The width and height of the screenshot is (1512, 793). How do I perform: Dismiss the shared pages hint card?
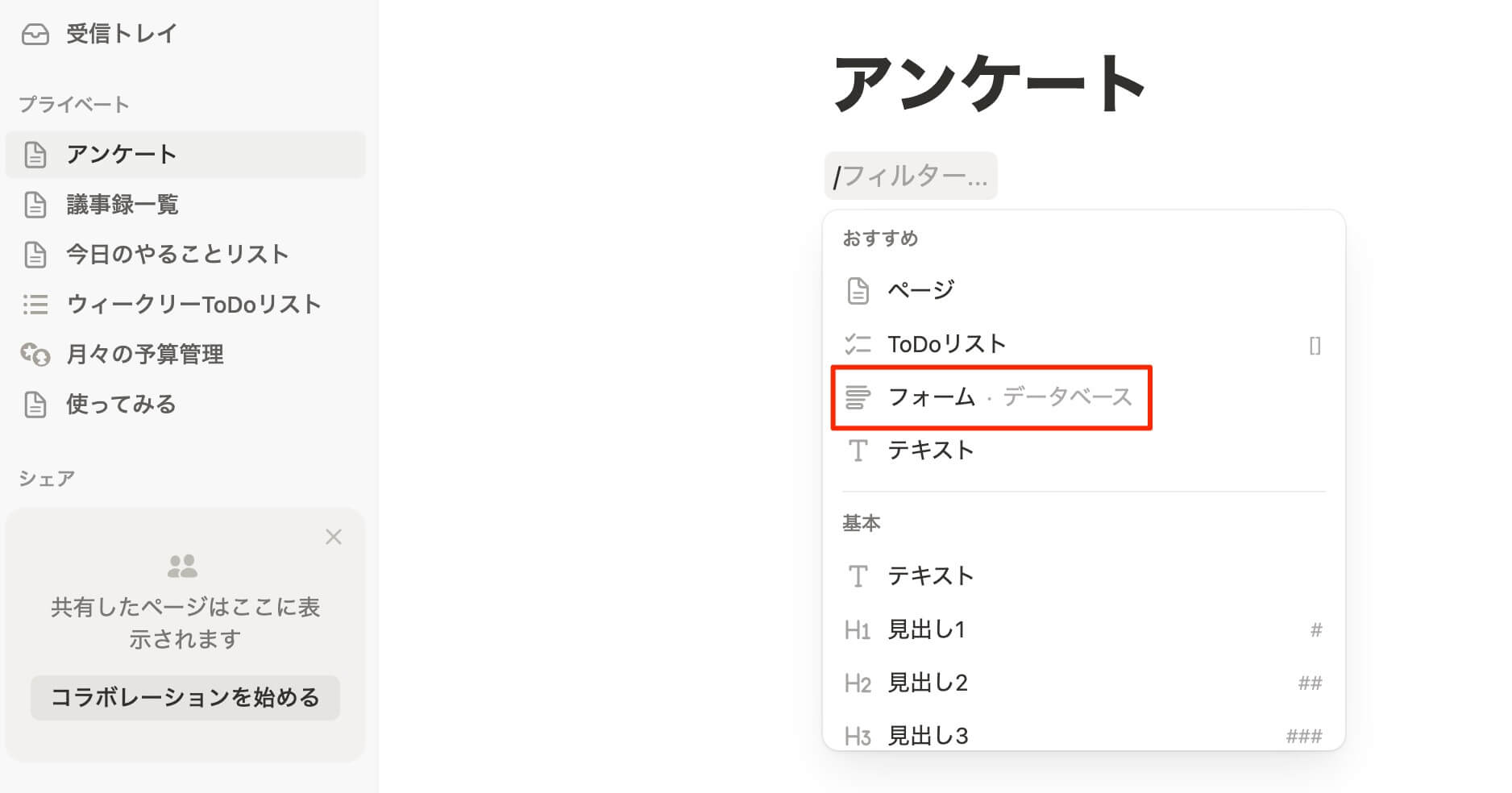click(334, 537)
